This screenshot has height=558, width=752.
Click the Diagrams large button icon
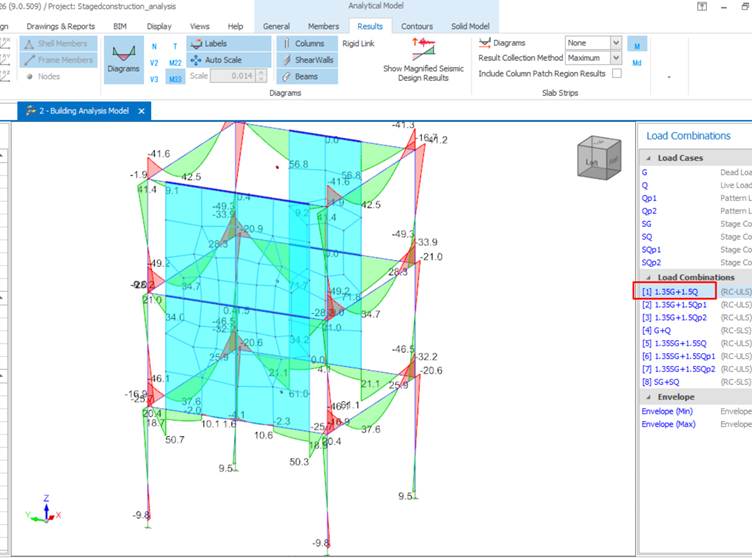(124, 59)
